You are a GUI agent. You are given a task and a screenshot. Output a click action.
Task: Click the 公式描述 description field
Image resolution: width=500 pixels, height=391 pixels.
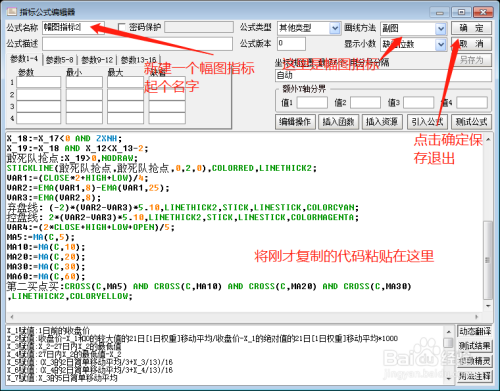pyautogui.click(x=137, y=44)
